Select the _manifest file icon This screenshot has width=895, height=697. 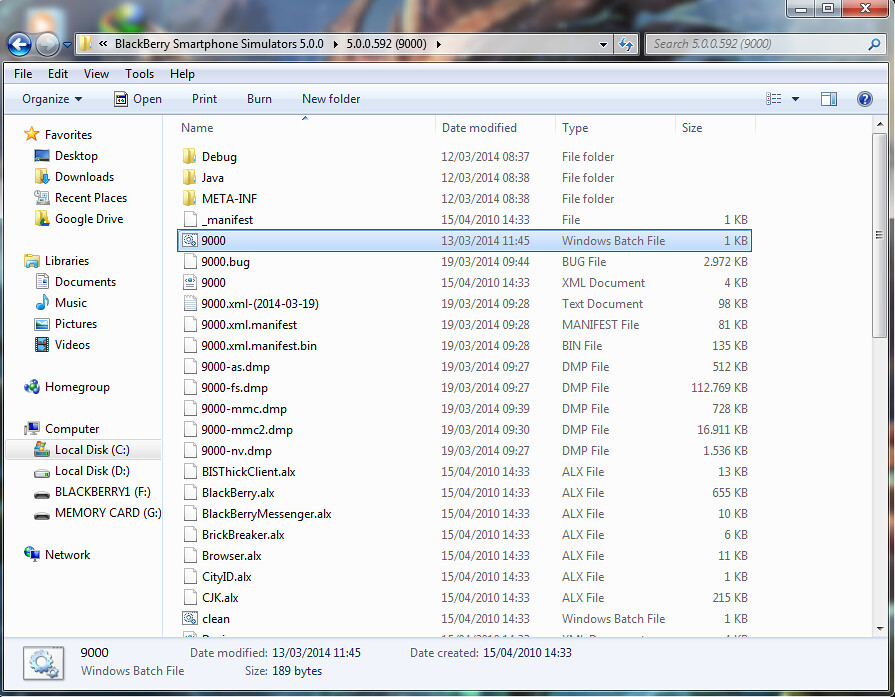190,220
